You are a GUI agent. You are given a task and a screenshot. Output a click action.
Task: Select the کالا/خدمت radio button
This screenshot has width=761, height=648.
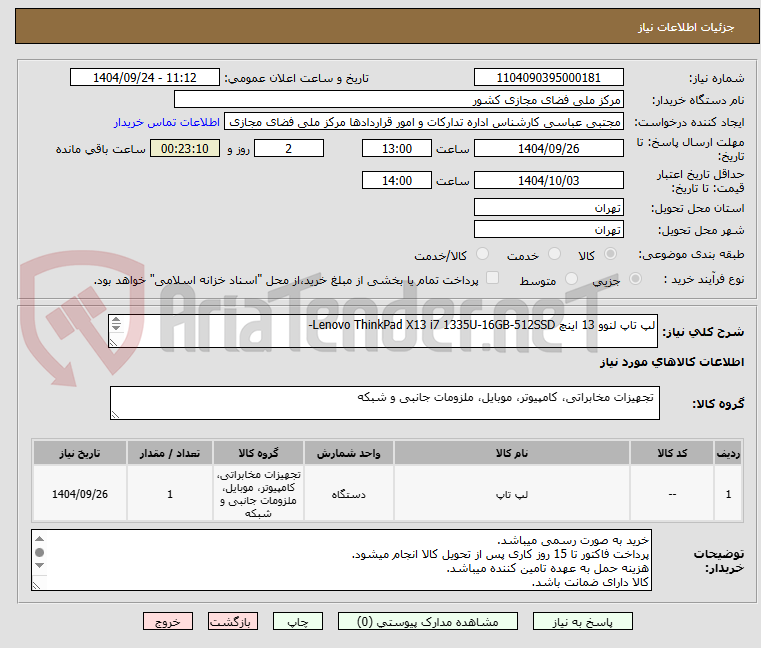(482, 254)
